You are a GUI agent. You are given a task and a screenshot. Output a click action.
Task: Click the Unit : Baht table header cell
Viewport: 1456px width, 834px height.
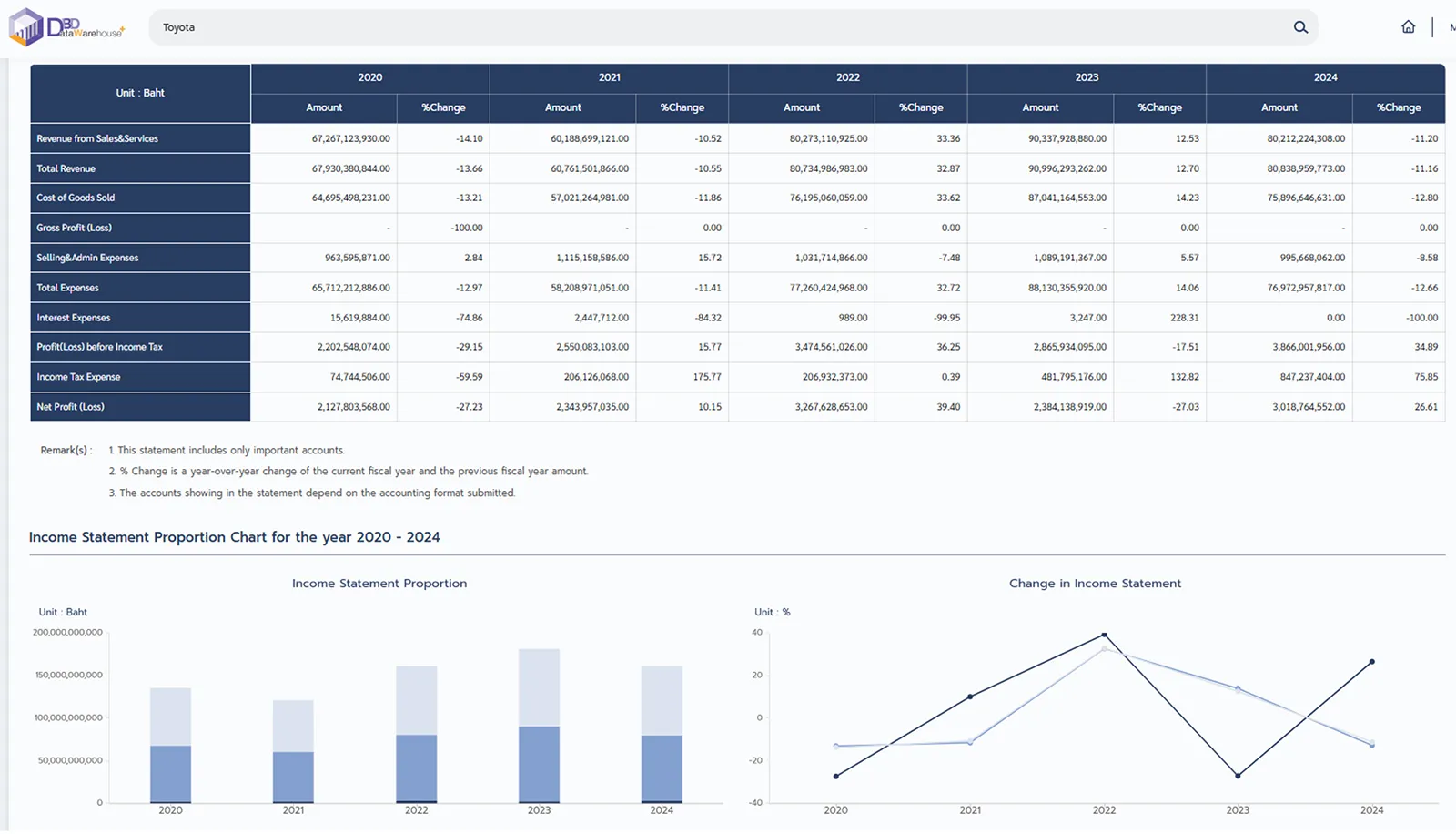(x=140, y=93)
